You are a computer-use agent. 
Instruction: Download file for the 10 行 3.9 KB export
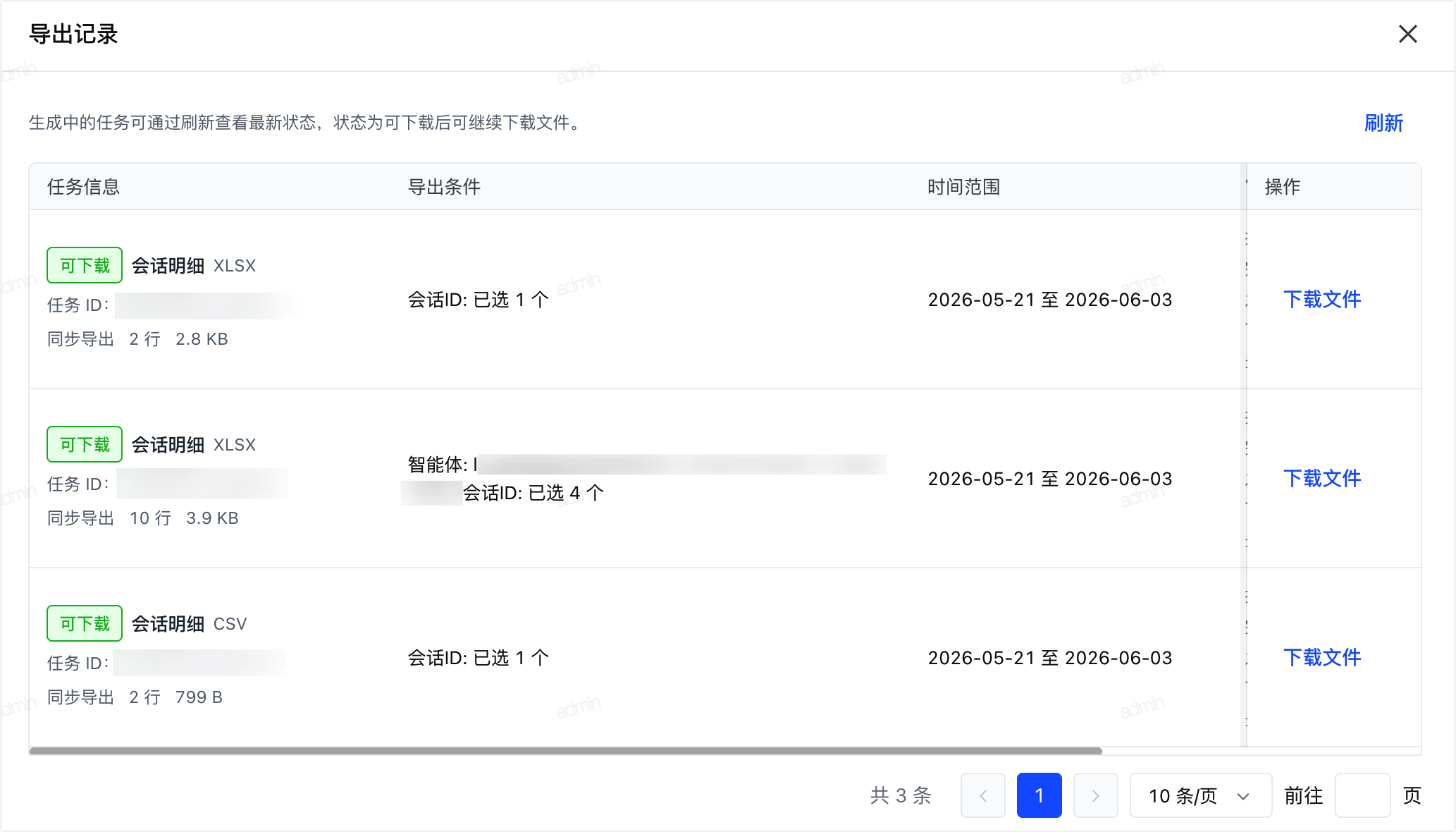[x=1322, y=478]
